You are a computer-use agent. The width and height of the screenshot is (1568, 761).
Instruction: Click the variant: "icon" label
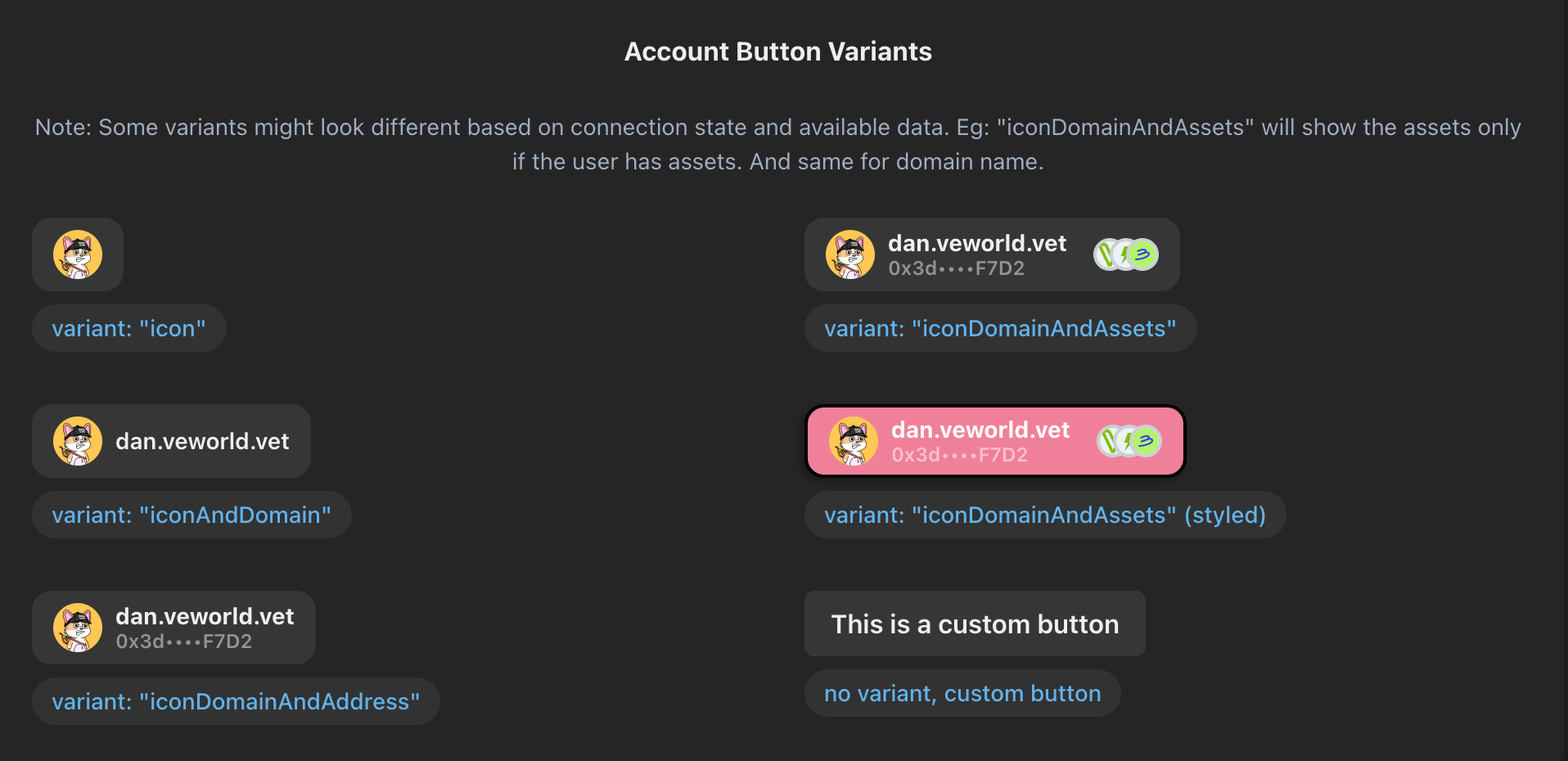click(129, 329)
